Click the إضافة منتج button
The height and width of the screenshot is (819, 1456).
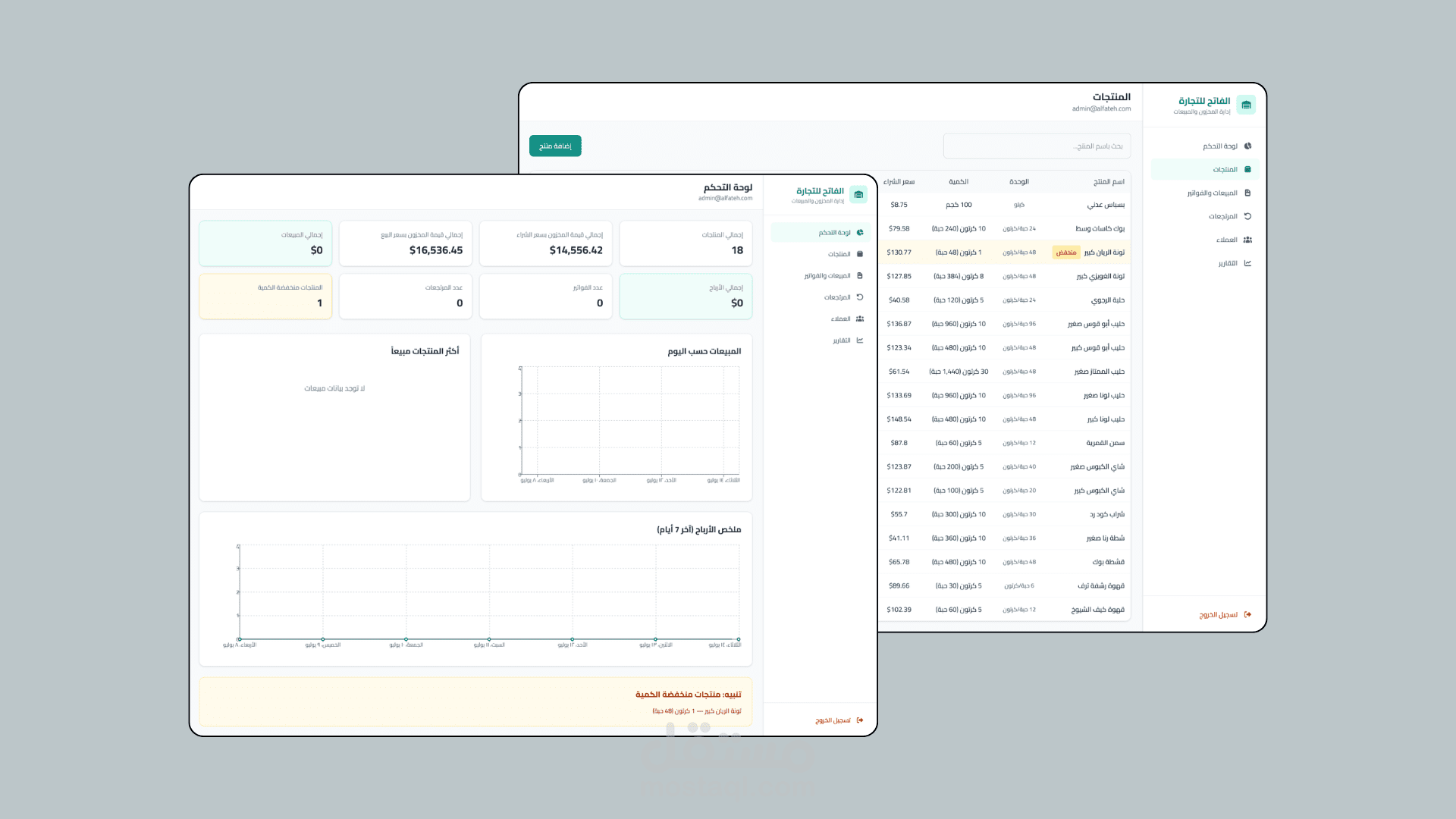coord(555,146)
